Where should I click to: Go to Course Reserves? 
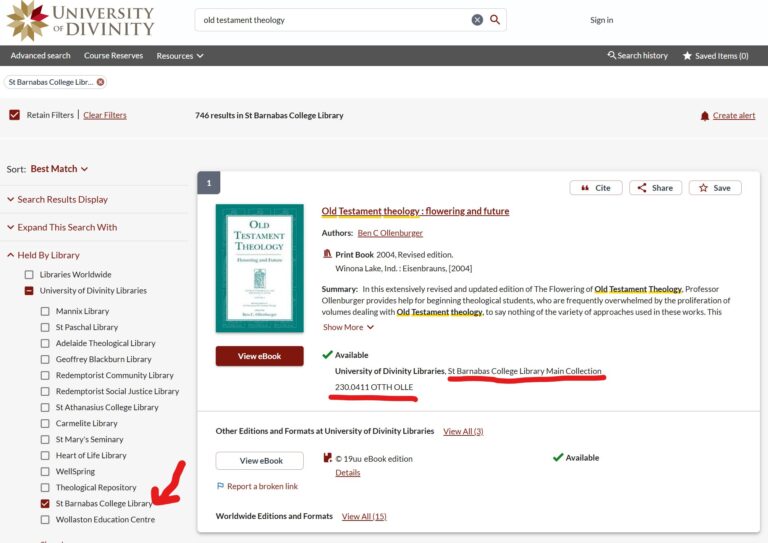coord(113,56)
